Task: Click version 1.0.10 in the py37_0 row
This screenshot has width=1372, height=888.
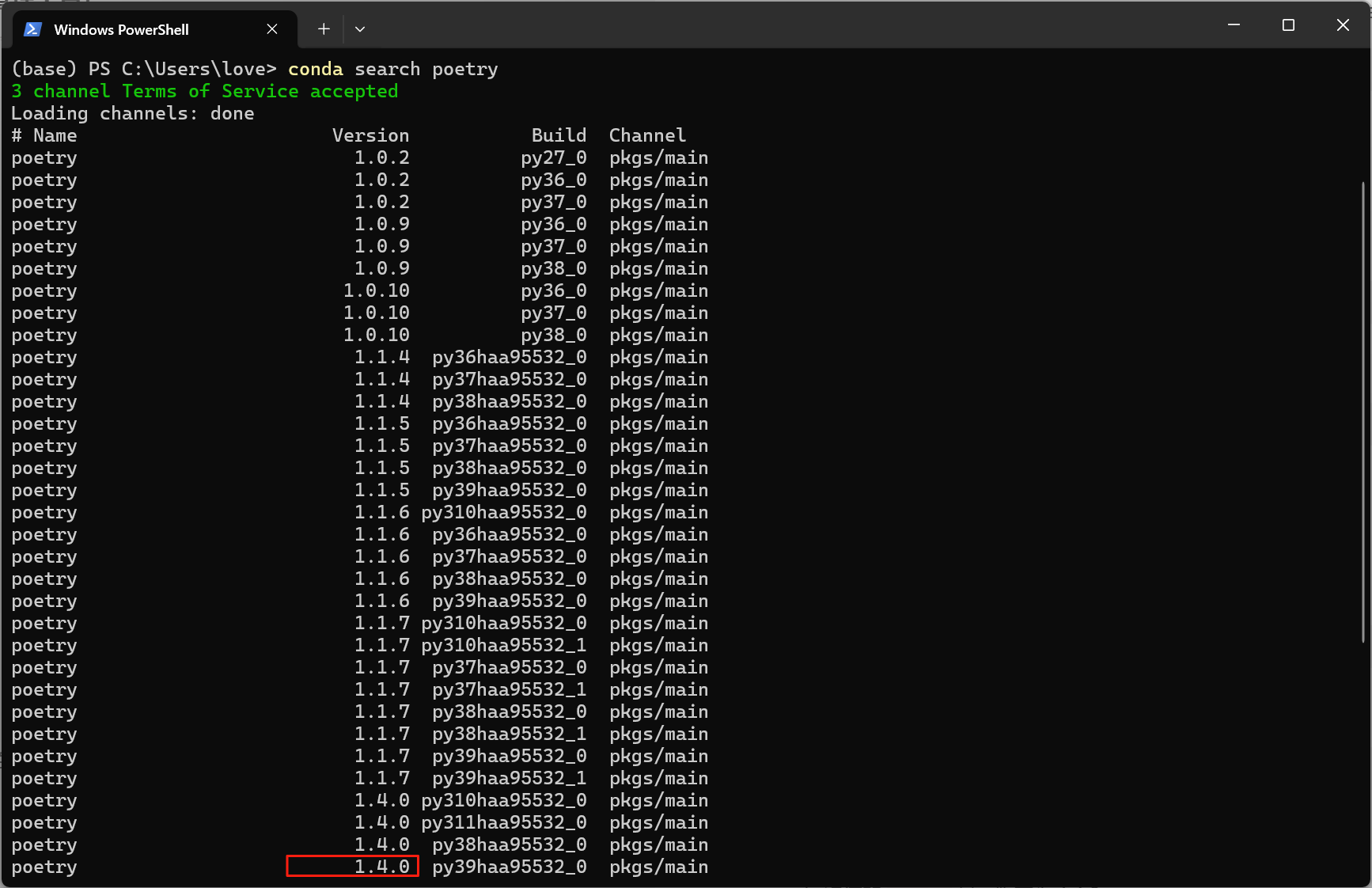Action: (377, 313)
